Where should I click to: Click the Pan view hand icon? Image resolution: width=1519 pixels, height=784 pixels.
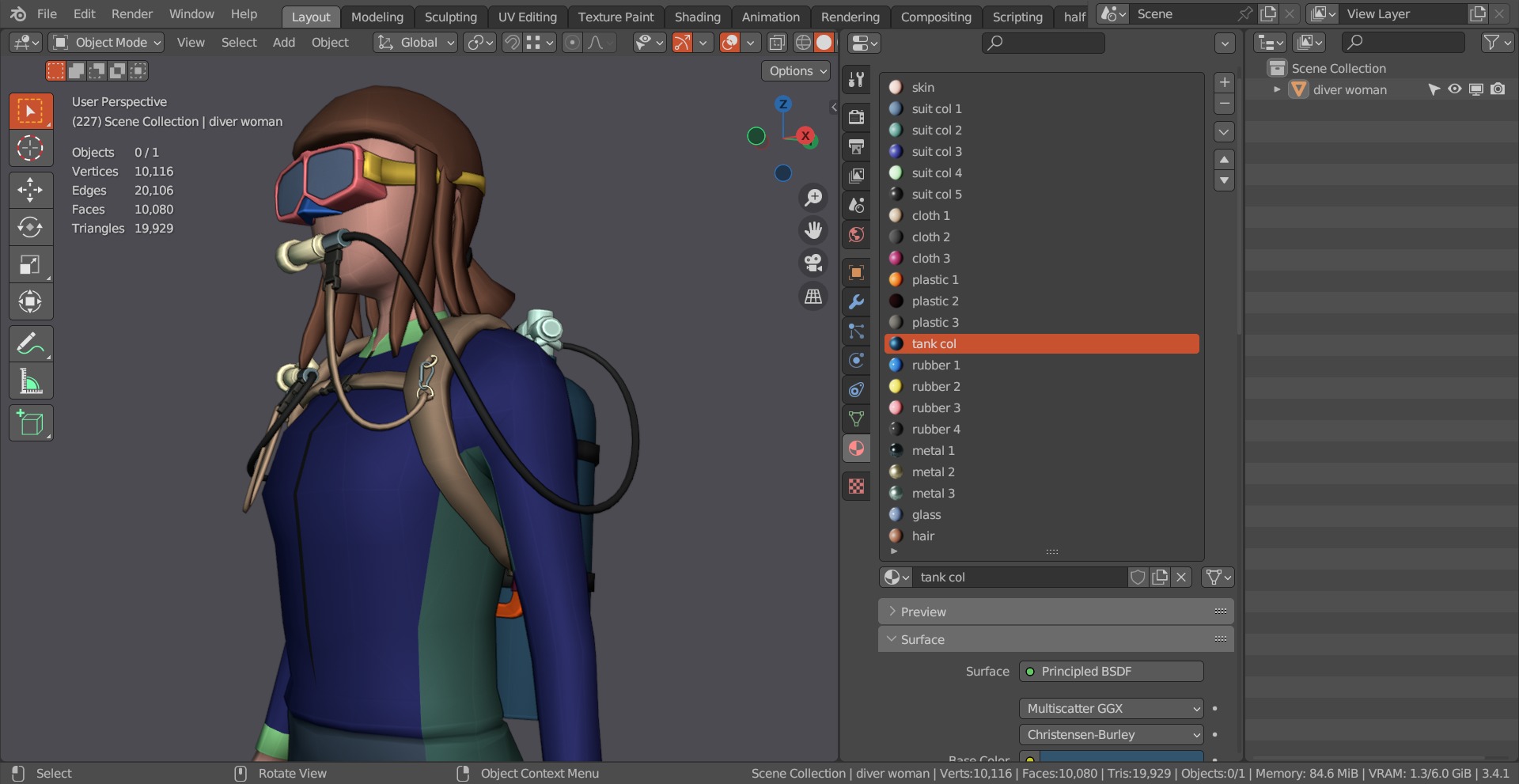pos(813,230)
